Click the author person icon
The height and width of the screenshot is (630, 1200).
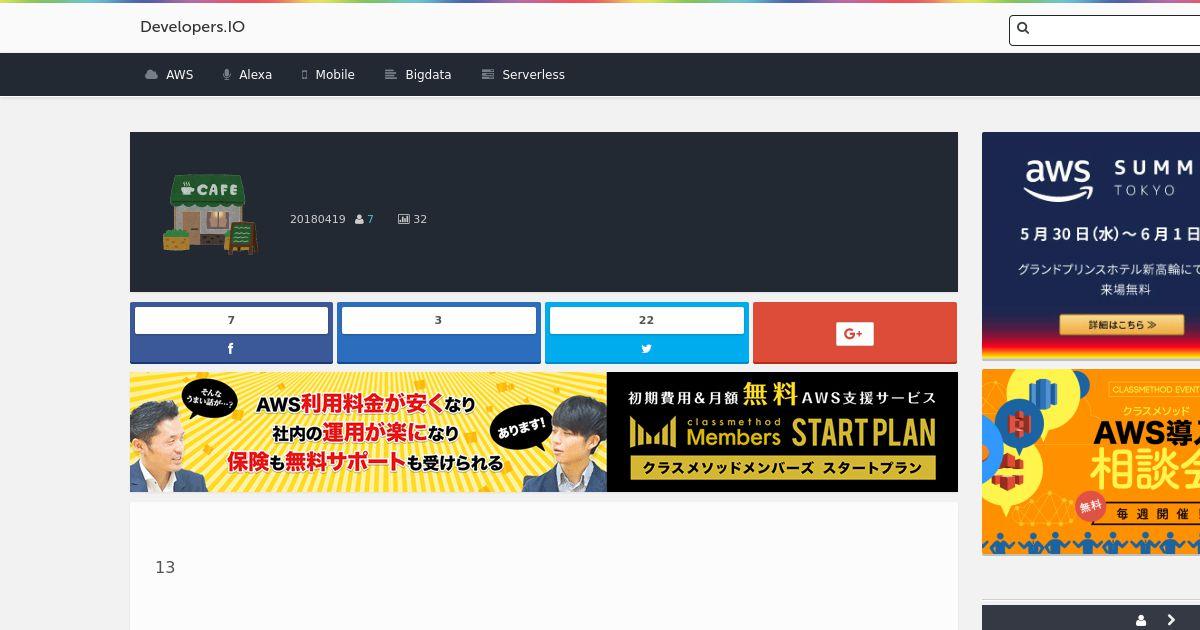coord(359,219)
